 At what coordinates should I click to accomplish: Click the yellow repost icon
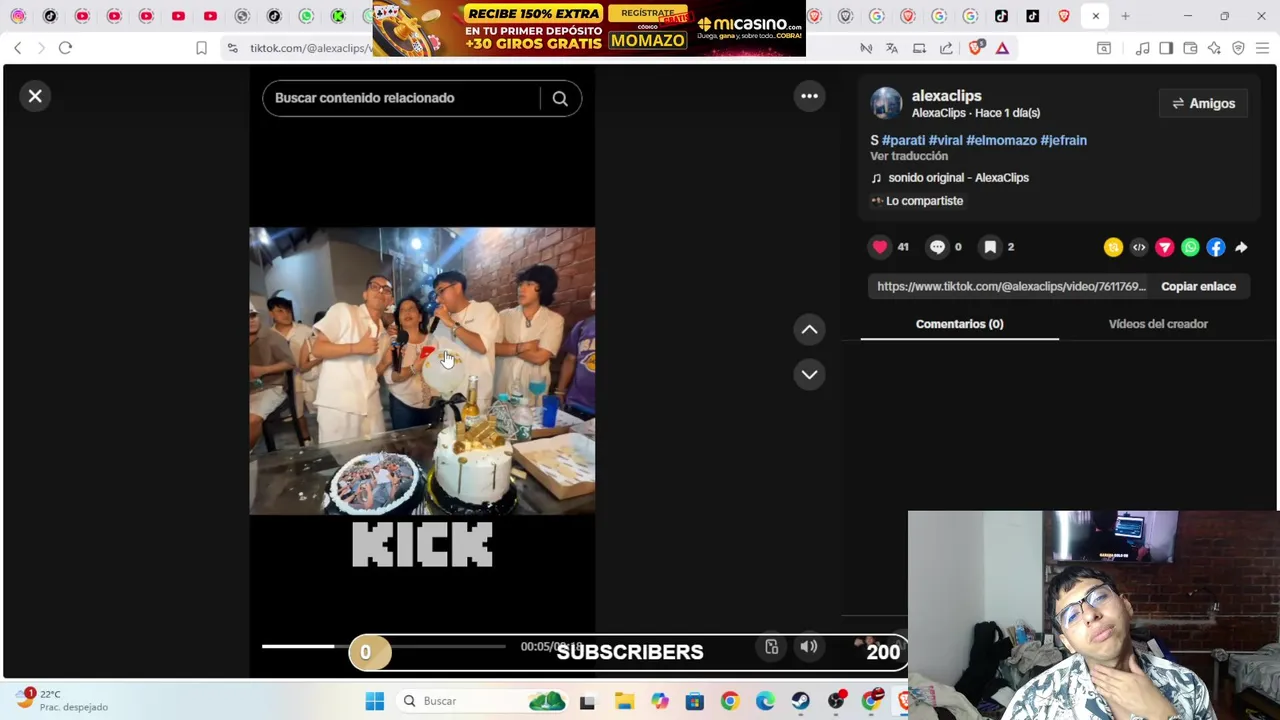click(1113, 247)
